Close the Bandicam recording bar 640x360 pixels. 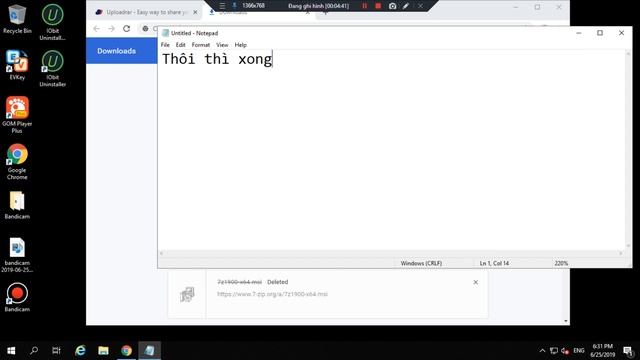tap(420, 6)
